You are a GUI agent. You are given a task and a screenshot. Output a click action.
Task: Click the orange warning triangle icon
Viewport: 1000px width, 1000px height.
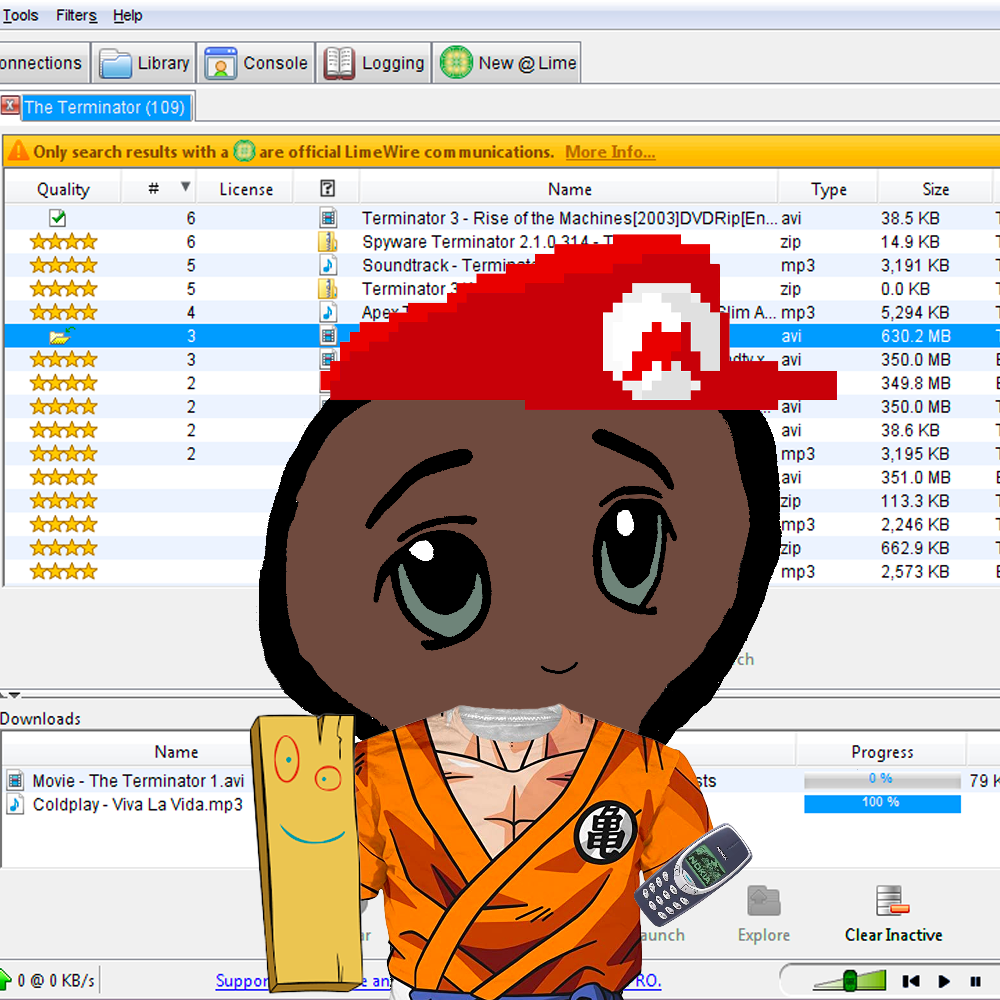coord(18,151)
